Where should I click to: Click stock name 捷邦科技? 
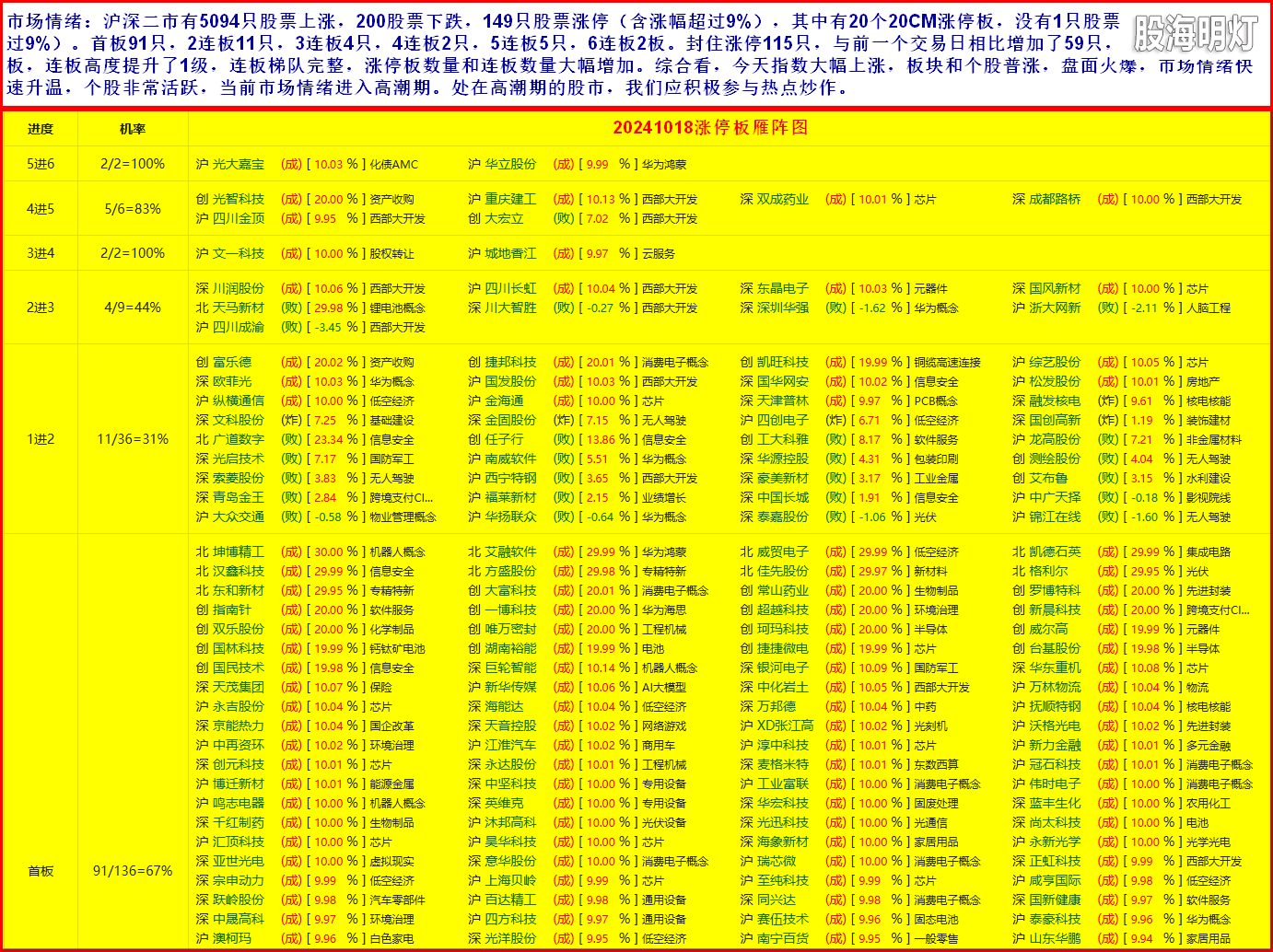[x=510, y=362]
